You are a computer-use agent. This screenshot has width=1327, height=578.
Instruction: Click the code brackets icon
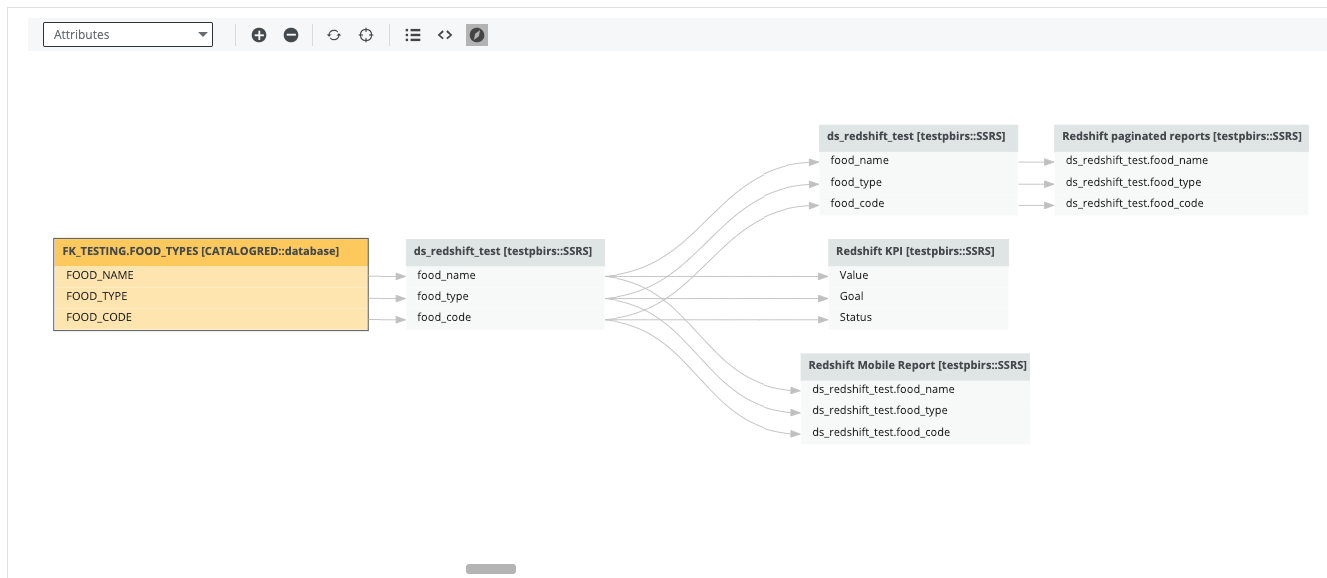click(445, 35)
